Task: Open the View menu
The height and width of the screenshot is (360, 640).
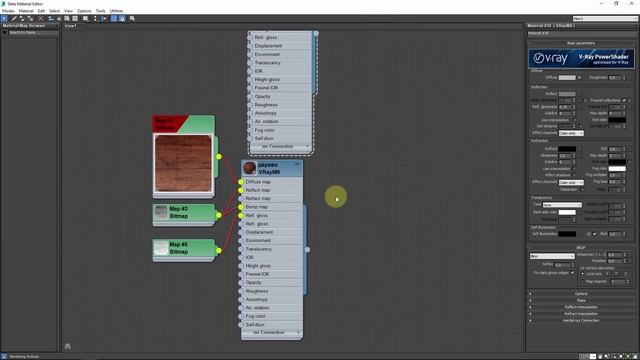Action: pos(68,11)
